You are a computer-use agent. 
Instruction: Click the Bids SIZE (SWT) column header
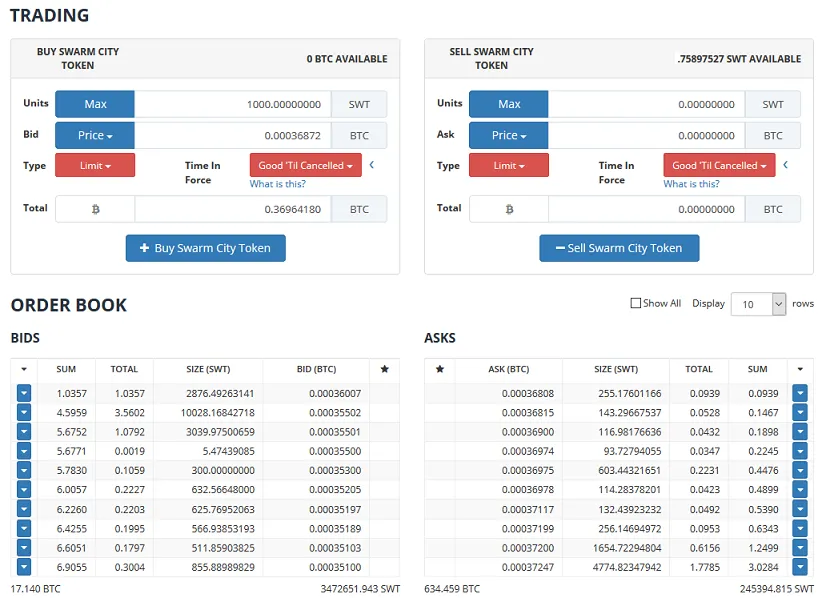click(x=208, y=369)
